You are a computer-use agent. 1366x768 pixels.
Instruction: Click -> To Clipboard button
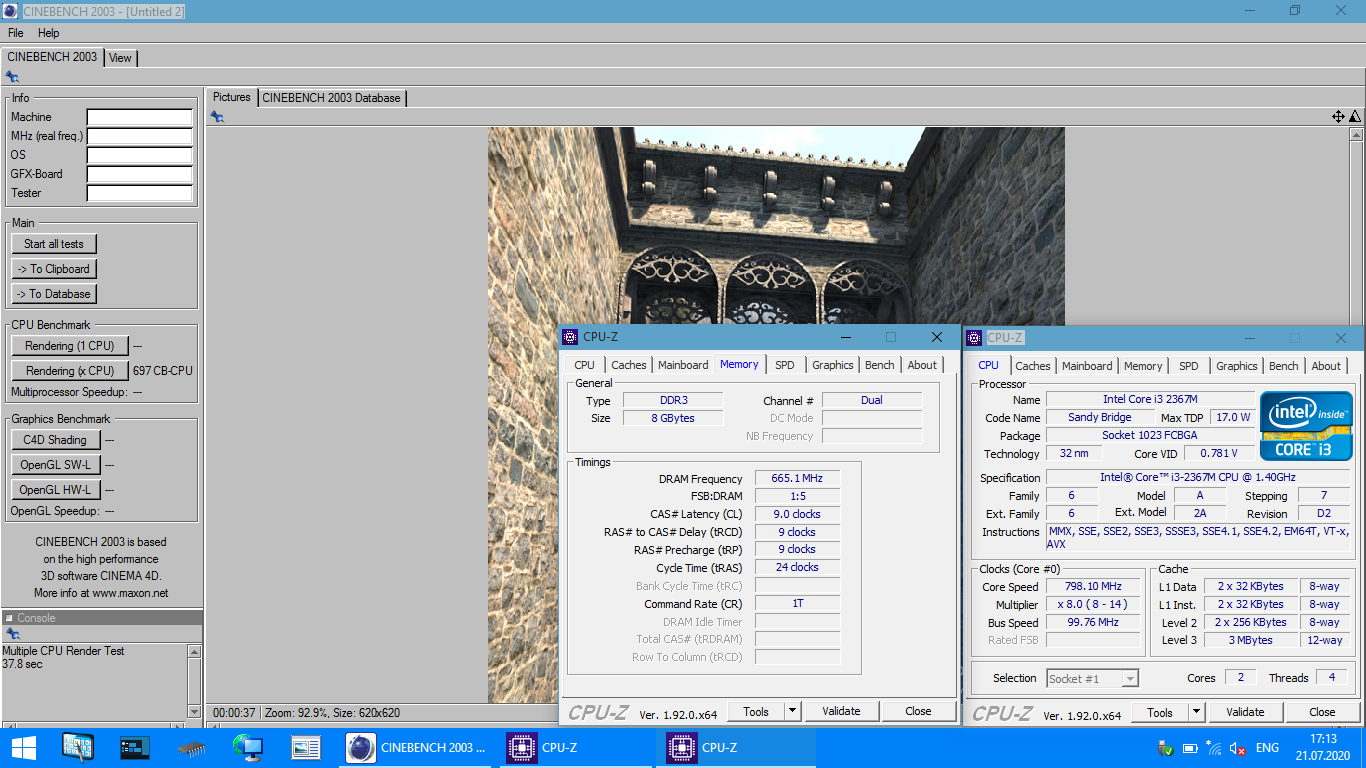coord(54,269)
